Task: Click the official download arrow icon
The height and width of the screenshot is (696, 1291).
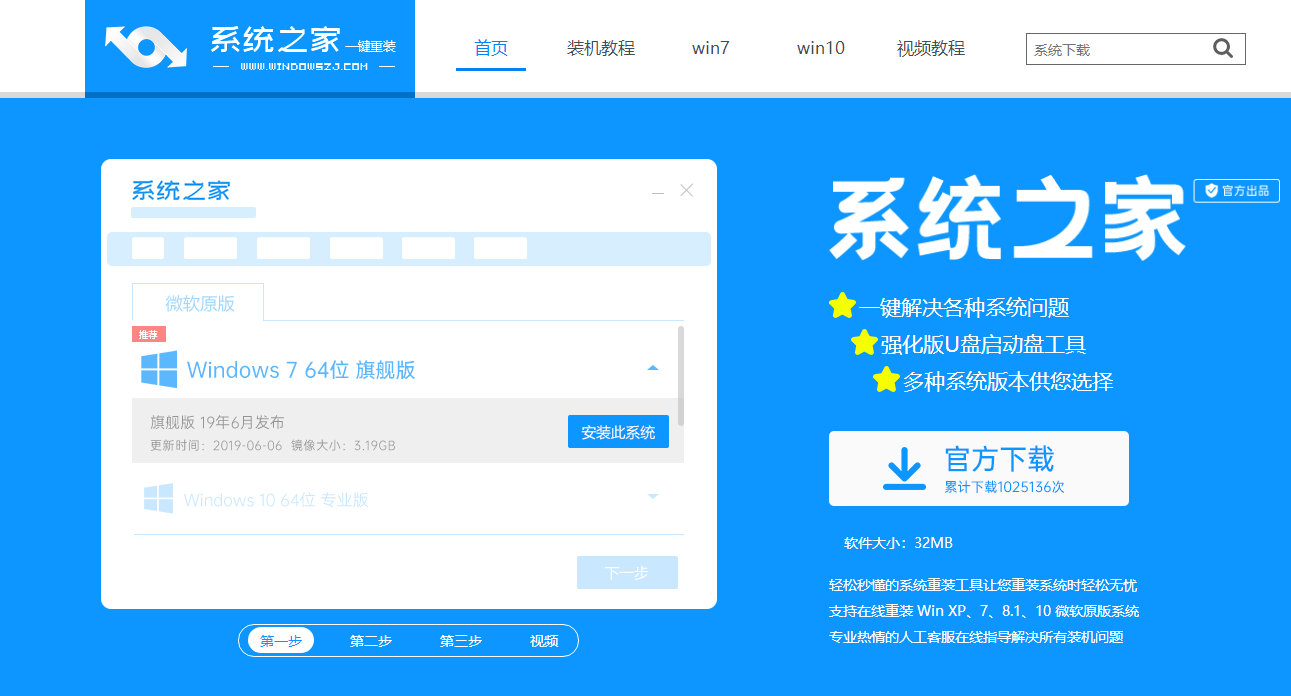Action: [904, 468]
